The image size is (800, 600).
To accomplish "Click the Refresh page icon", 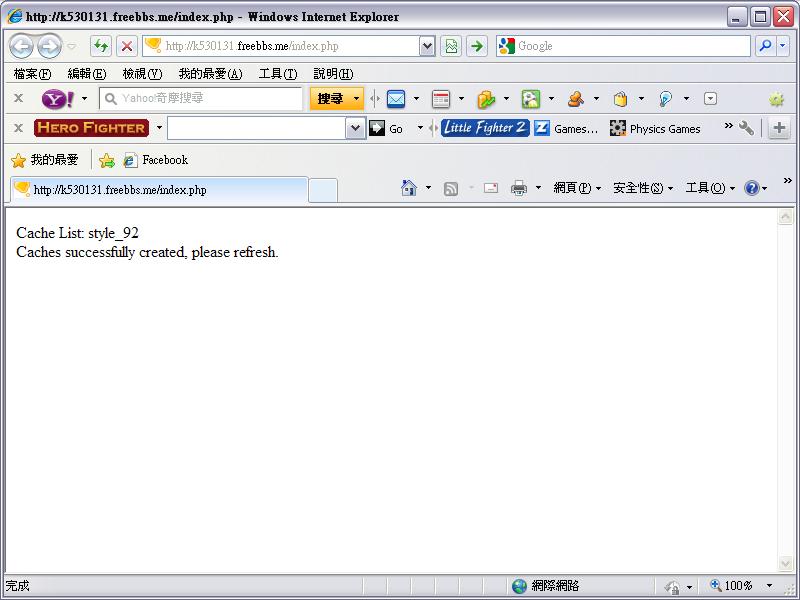I will click(101, 46).
